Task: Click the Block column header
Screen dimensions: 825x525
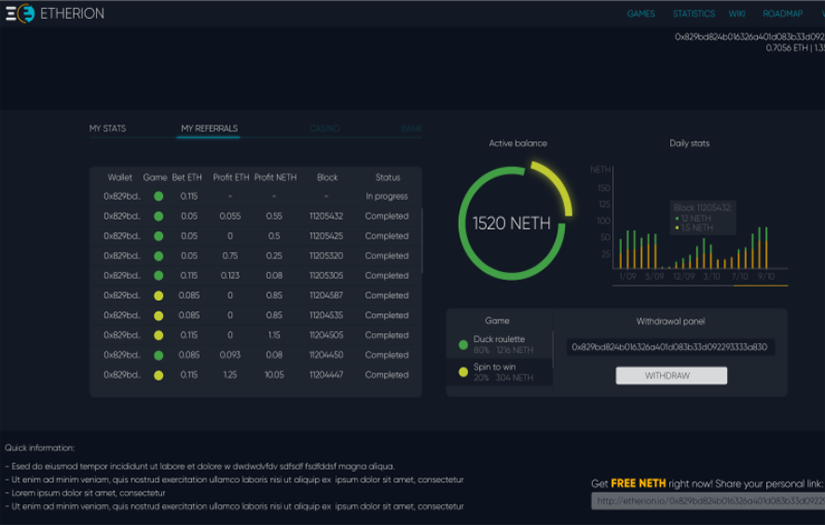Action: coord(327,177)
